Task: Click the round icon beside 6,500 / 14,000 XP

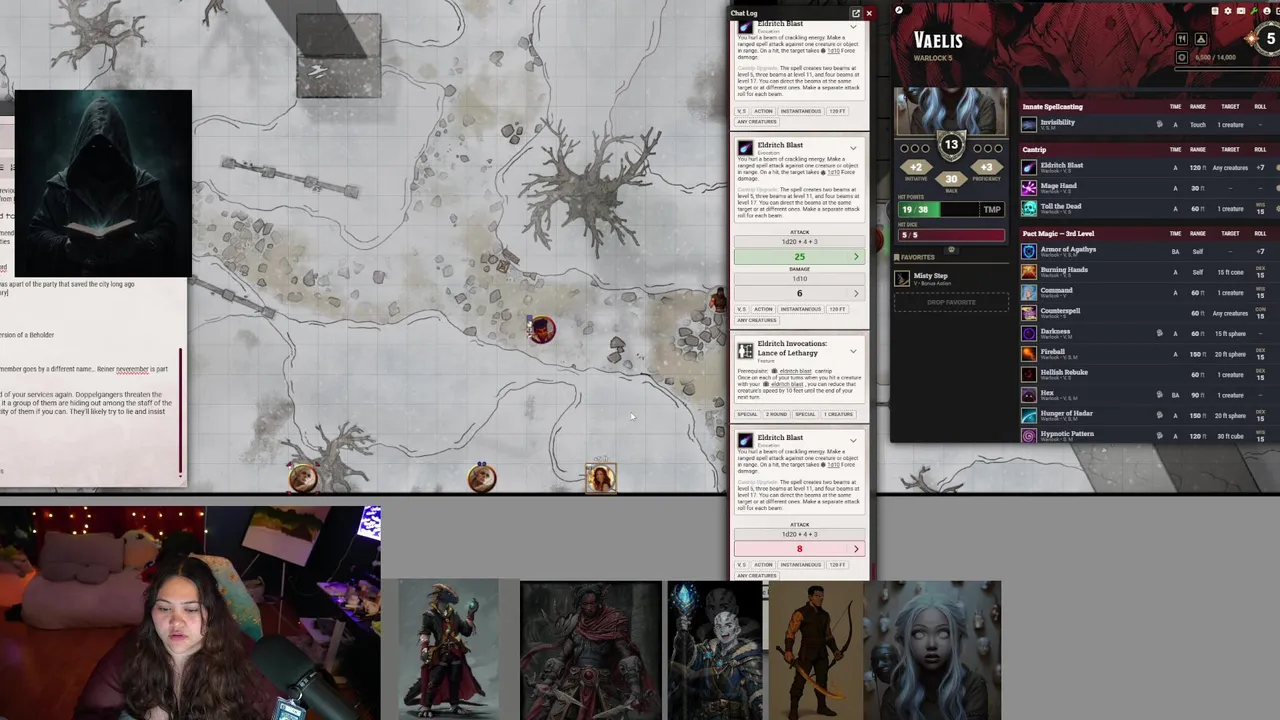Action: pyautogui.click(x=1182, y=57)
